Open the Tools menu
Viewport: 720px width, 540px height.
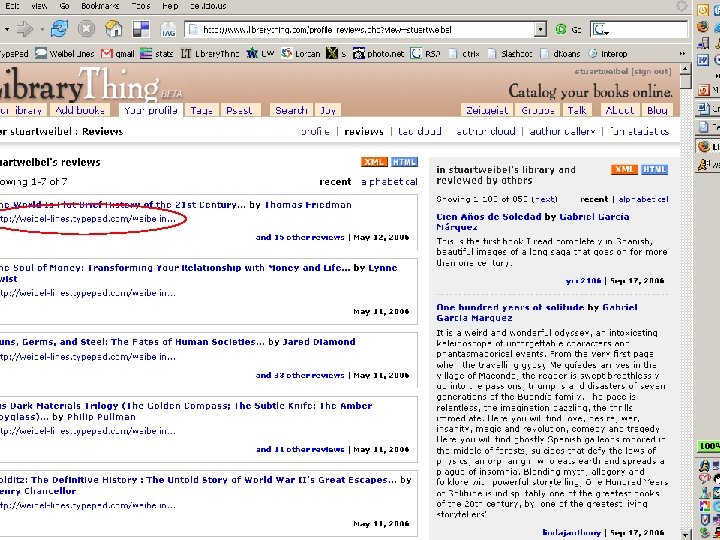click(141, 6)
